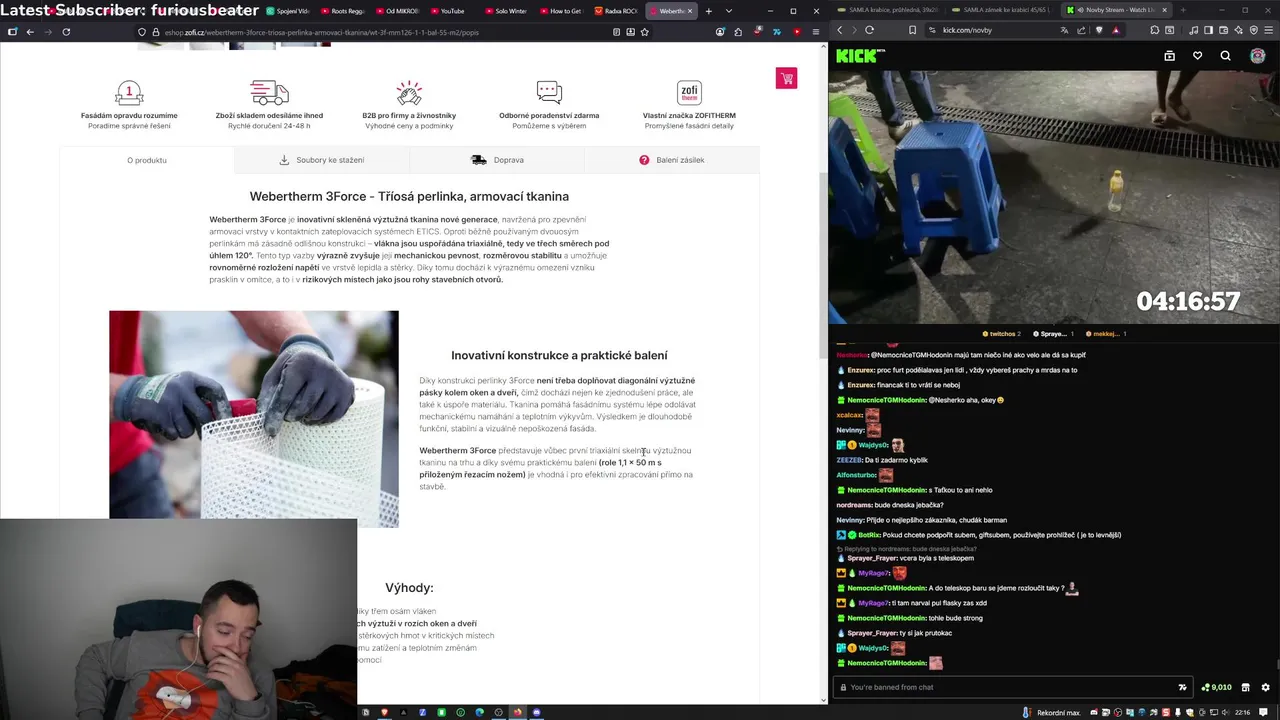The width and height of the screenshot is (1280, 720).
Task: Click username NemocniceTGMHodonin in last chat message
Action: coord(886,663)
